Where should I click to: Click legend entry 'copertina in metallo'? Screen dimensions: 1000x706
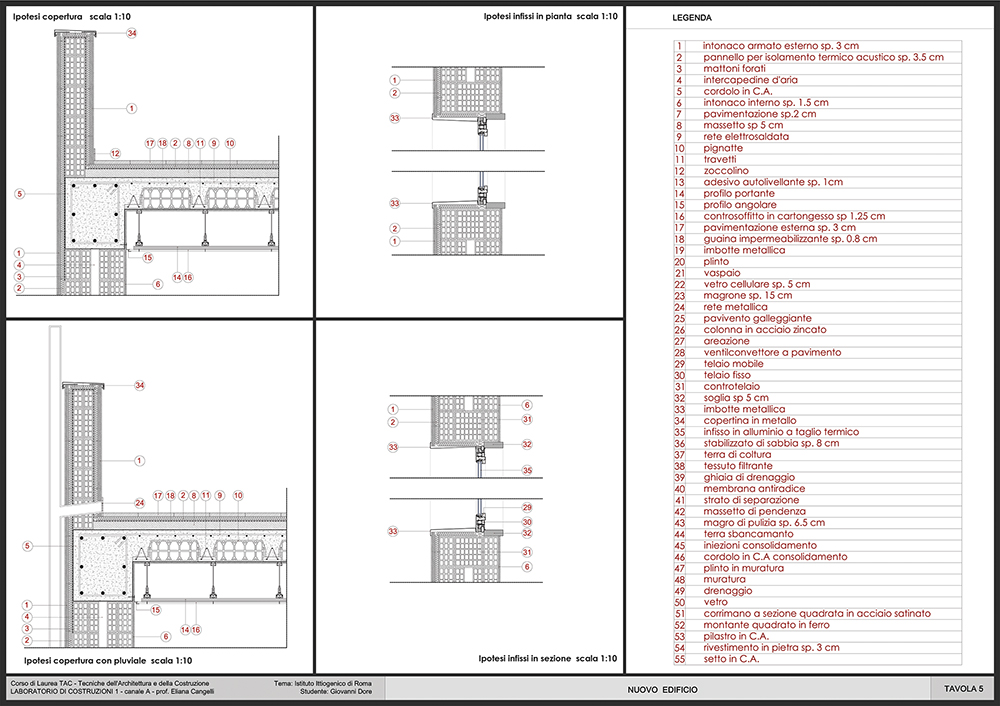(751, 421)
